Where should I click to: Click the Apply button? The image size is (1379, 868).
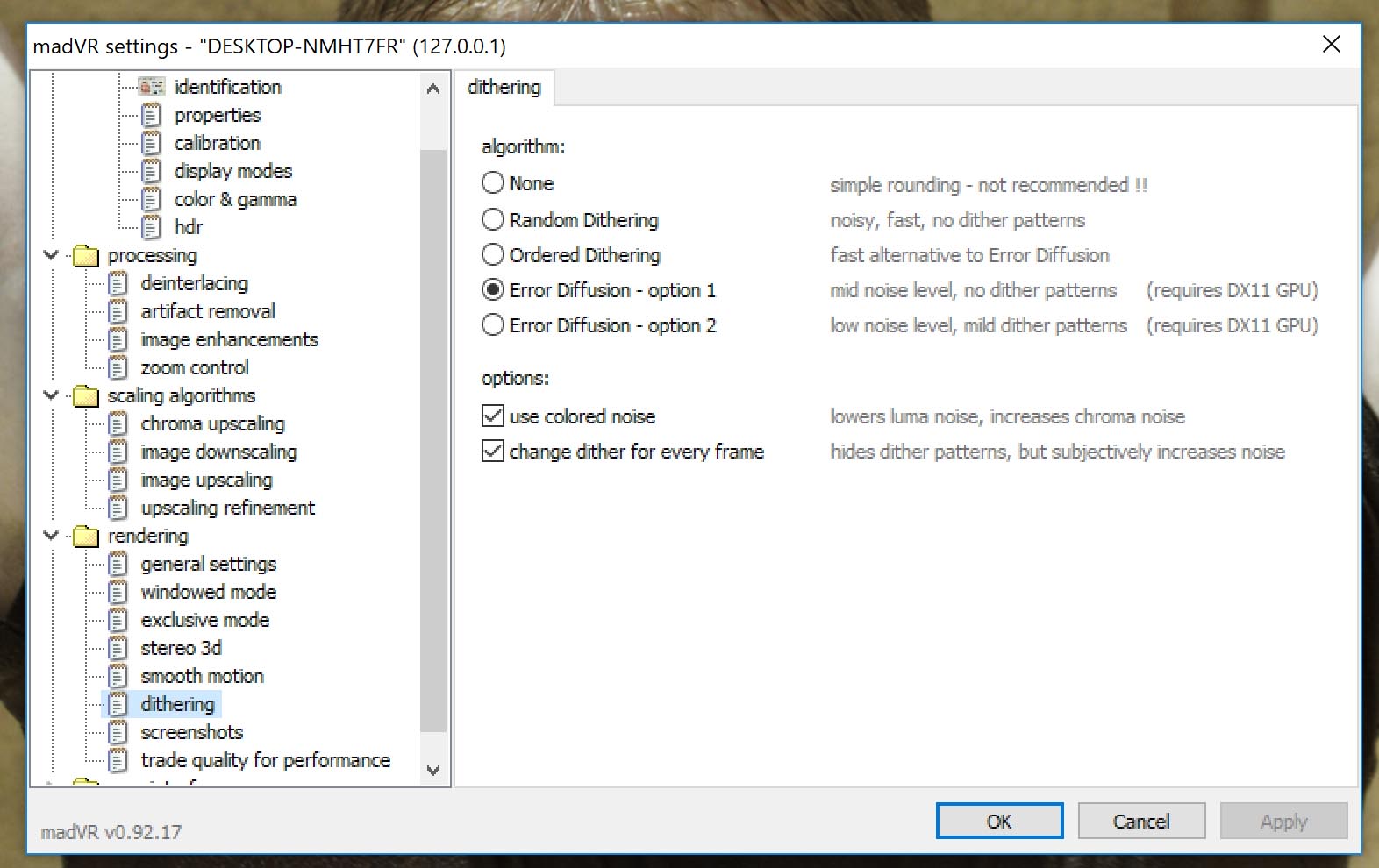pos(1283,821)
